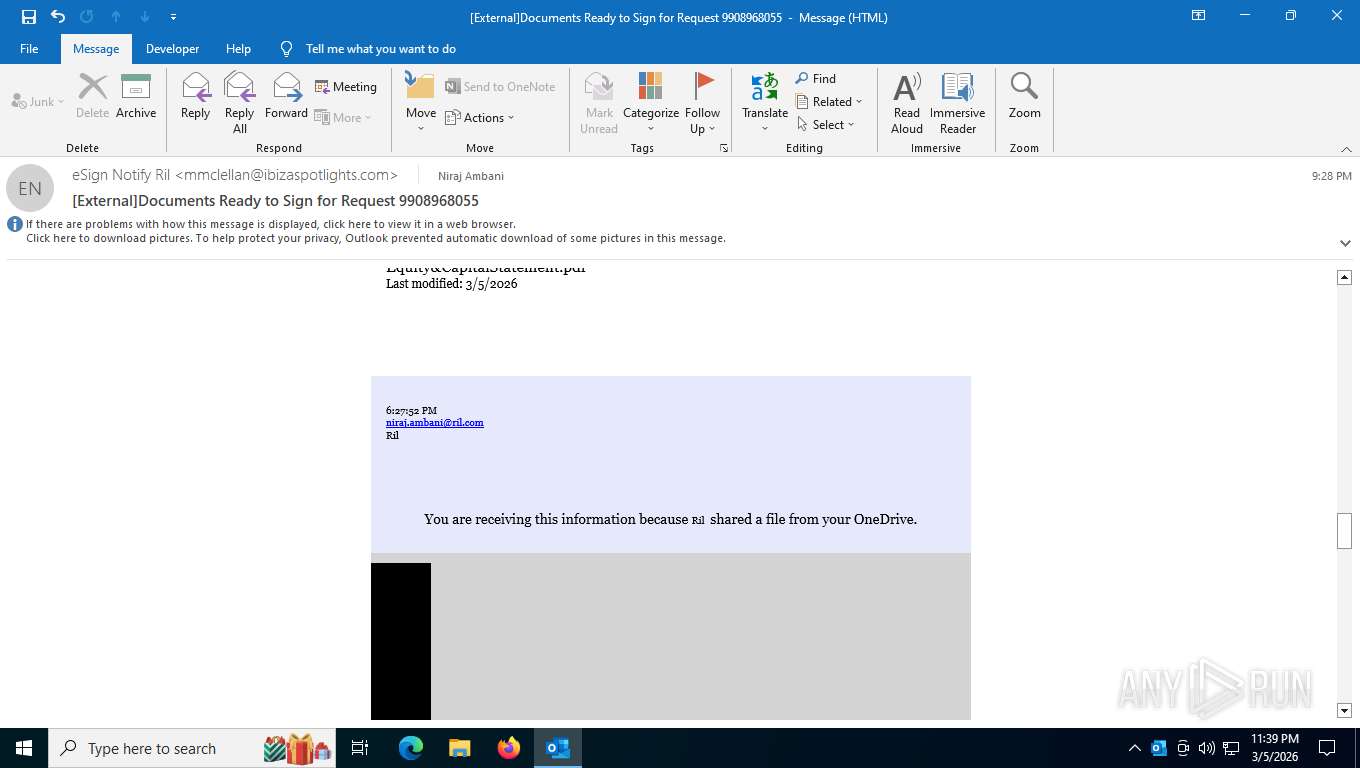This screenshot has height=768, width=1360.
Task: Open the Translate menu
Action: pos(765,102)
